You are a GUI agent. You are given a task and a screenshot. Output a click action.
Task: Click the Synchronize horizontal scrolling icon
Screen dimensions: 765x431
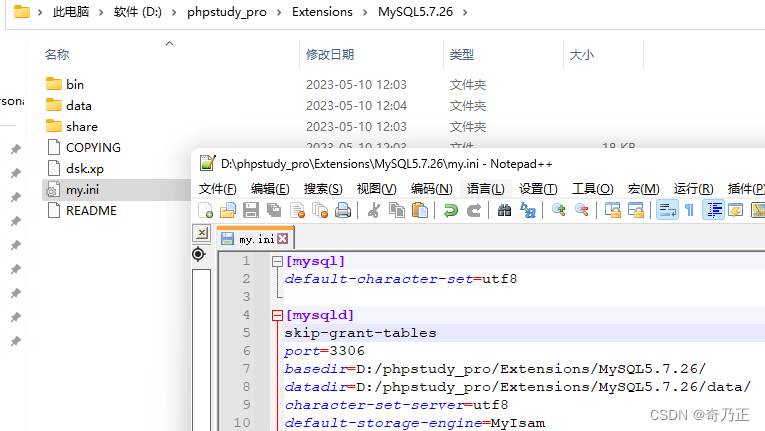(636, 210)
